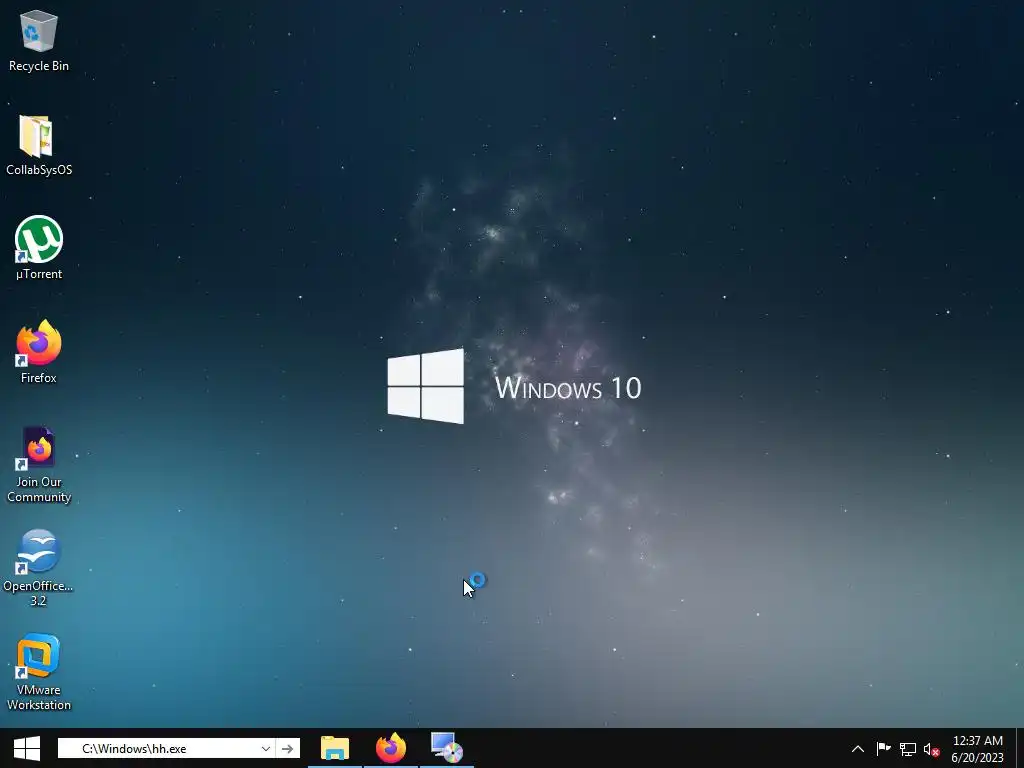Show hidden system tray icons
Image resolution: width=1024 pixels, height=768 pixels.
pos(857,749)
